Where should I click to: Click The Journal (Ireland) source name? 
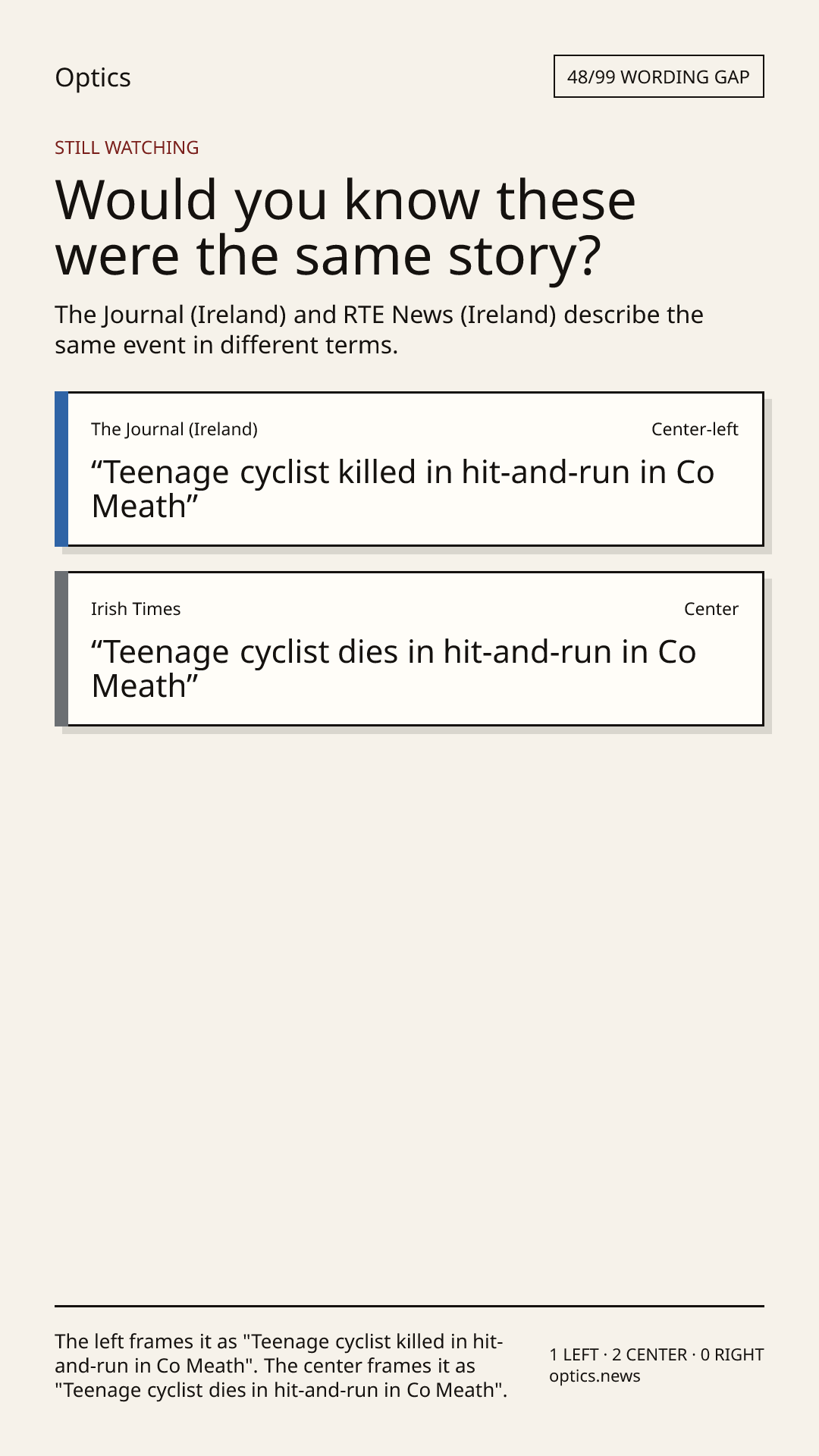point(174,429)
